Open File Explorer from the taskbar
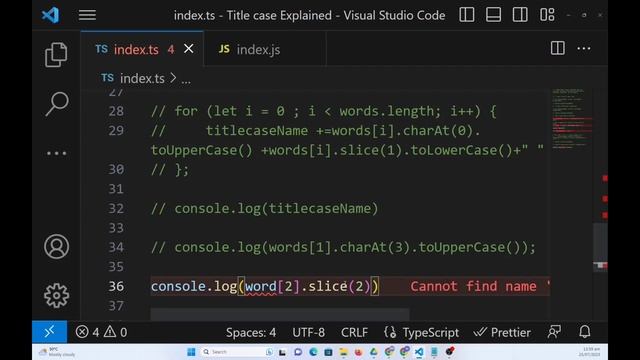The width and height of the screenshot is (640, 360). pyautogui.click(x=343, y=352)
